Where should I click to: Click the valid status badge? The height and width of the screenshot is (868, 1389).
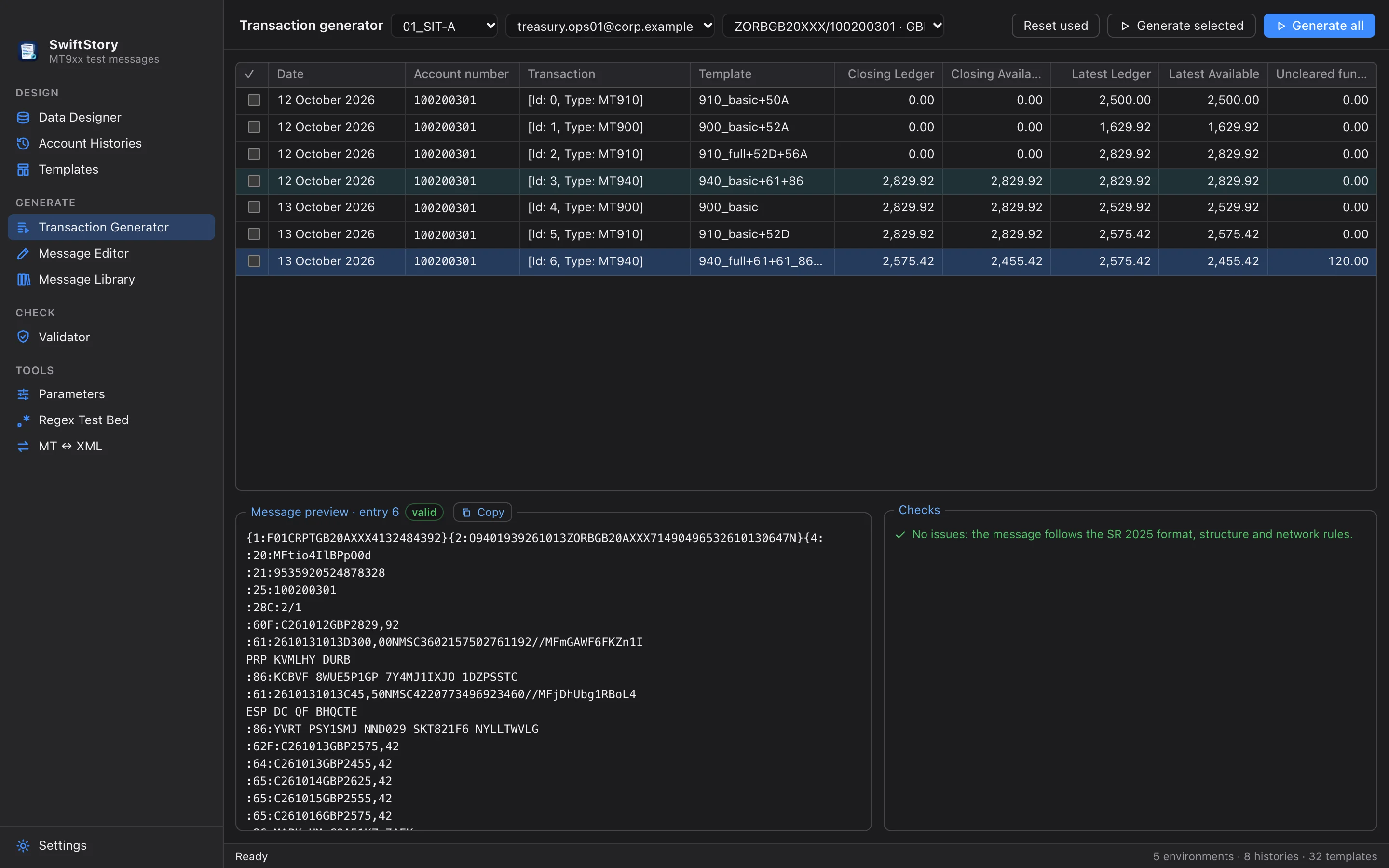coord(424,512)
